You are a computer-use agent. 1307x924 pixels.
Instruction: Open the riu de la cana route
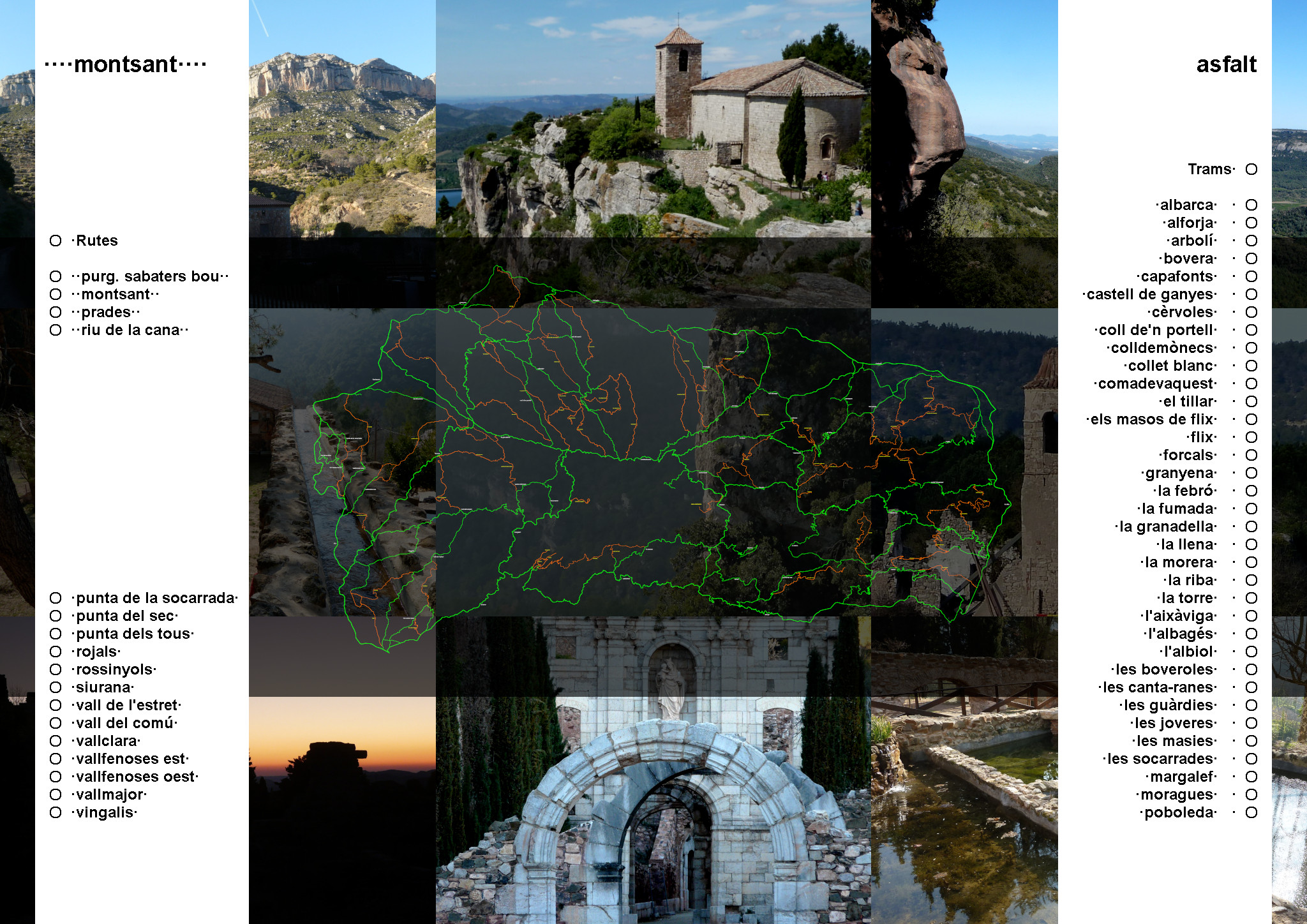(130, 330)
